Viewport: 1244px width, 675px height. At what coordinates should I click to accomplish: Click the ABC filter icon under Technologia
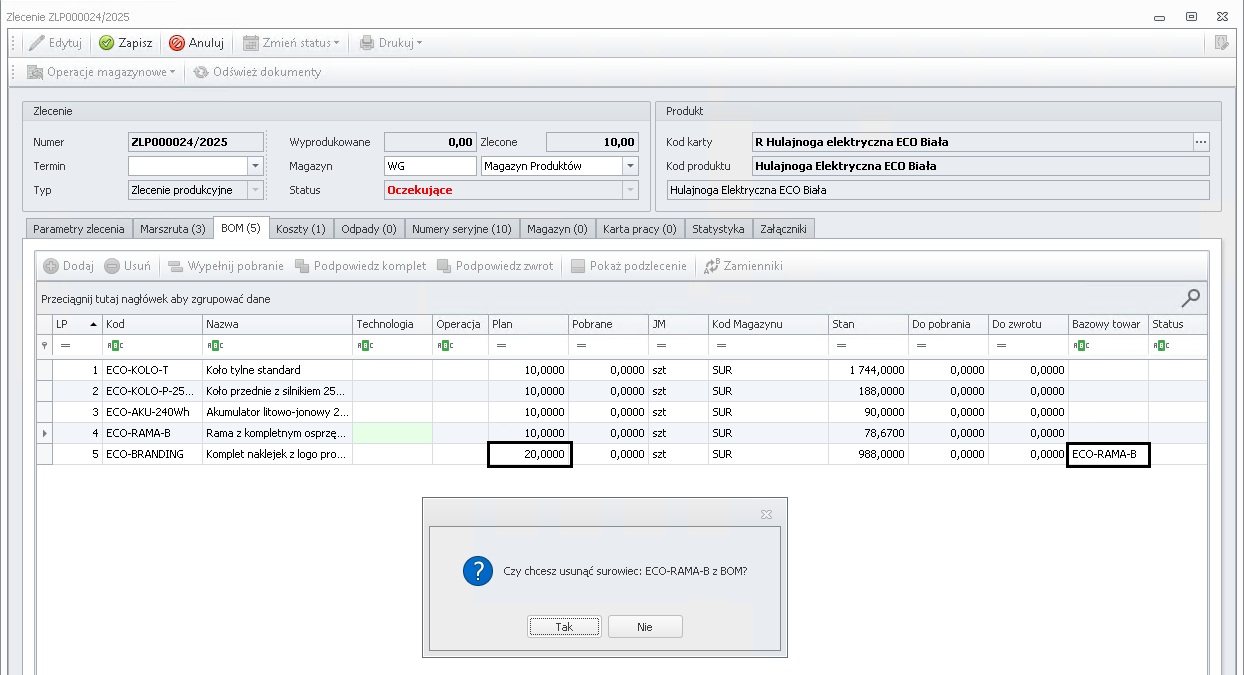coord(364,346)
